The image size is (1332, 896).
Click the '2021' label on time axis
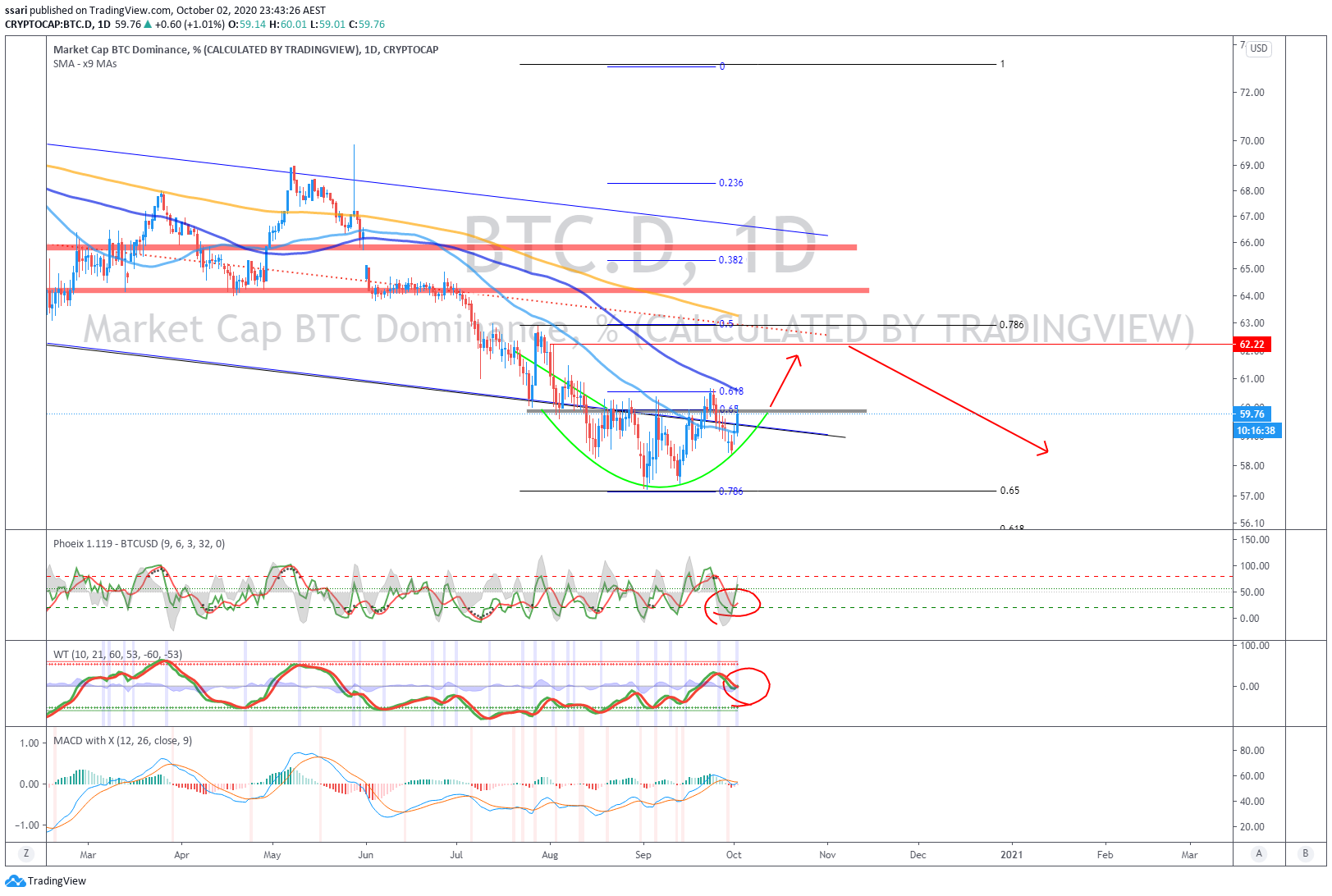[x=1012, y=855]
